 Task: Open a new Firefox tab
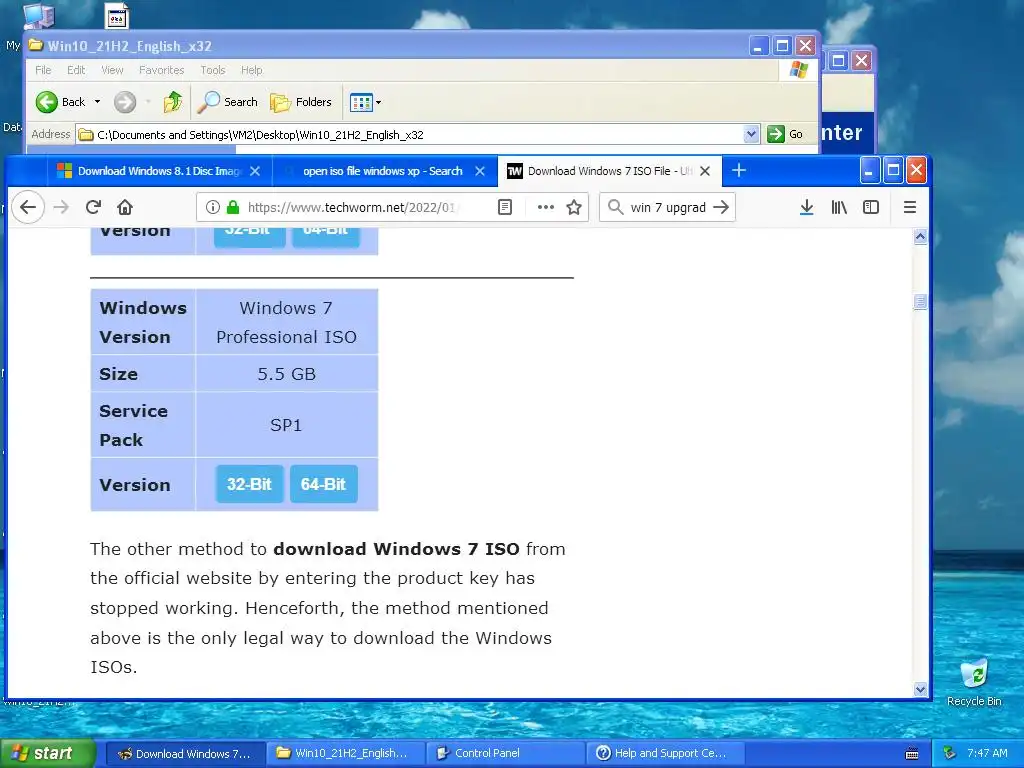pyautogui.click(x=739, y=170)
